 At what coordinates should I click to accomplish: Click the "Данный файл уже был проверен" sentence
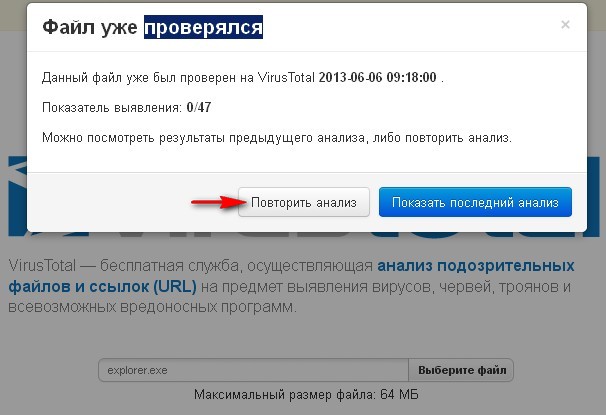pyautogui.click(x=242, y=78)
